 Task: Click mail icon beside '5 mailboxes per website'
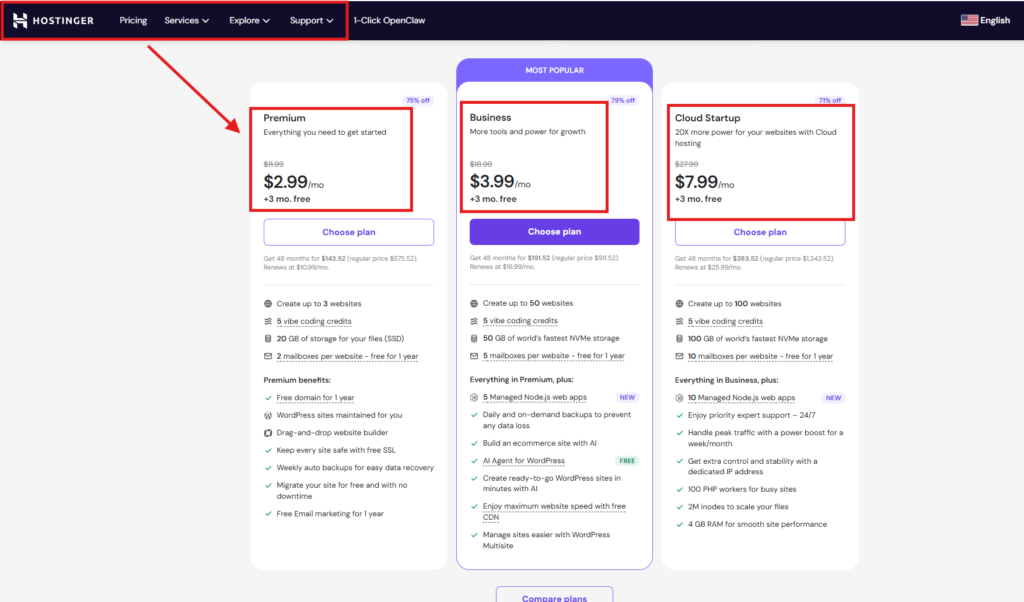pyautogui.click(x=474, y=356)
